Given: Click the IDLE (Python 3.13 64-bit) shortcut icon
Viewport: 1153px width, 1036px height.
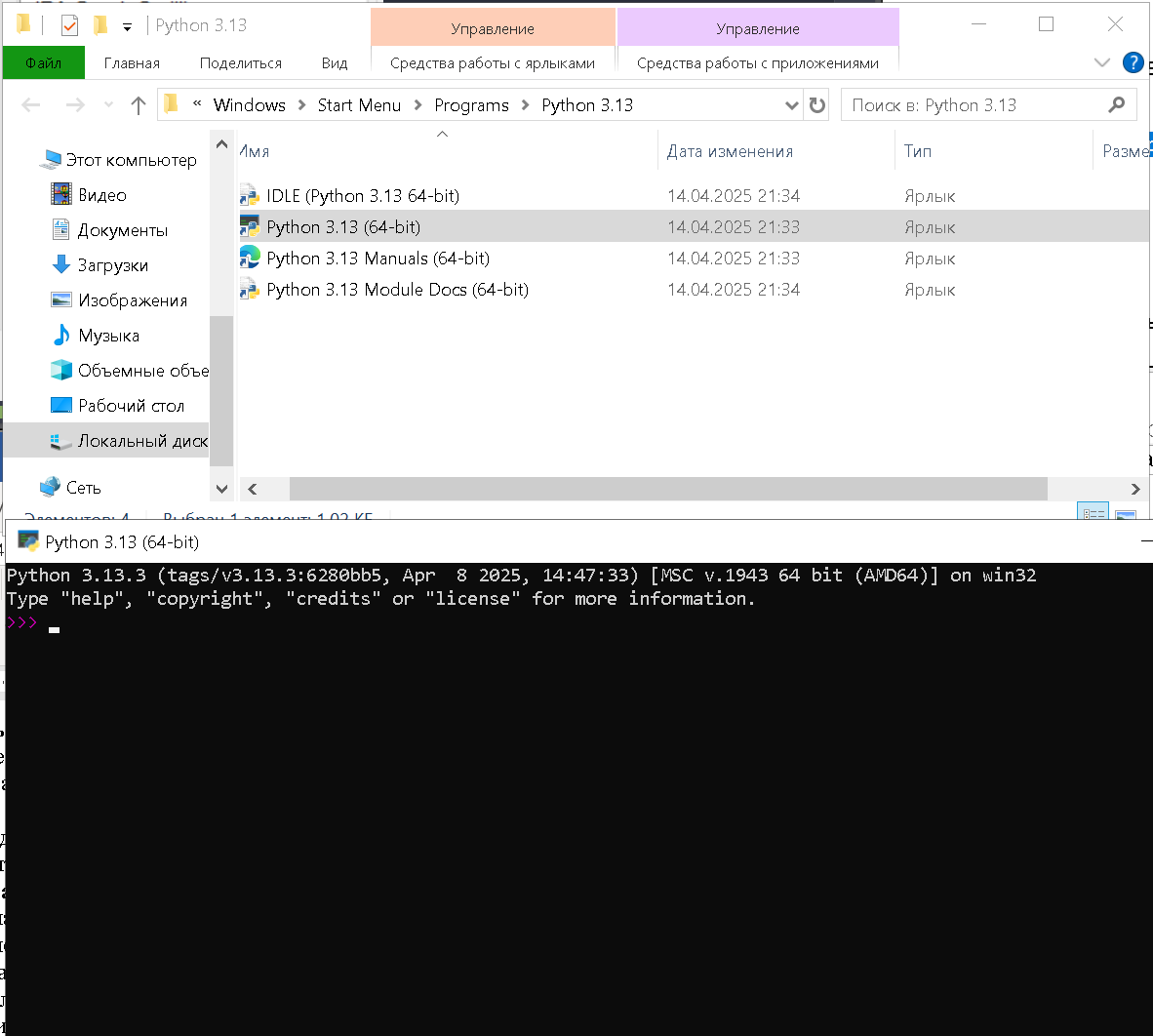Looking at the screenshot, I should 250,196.
